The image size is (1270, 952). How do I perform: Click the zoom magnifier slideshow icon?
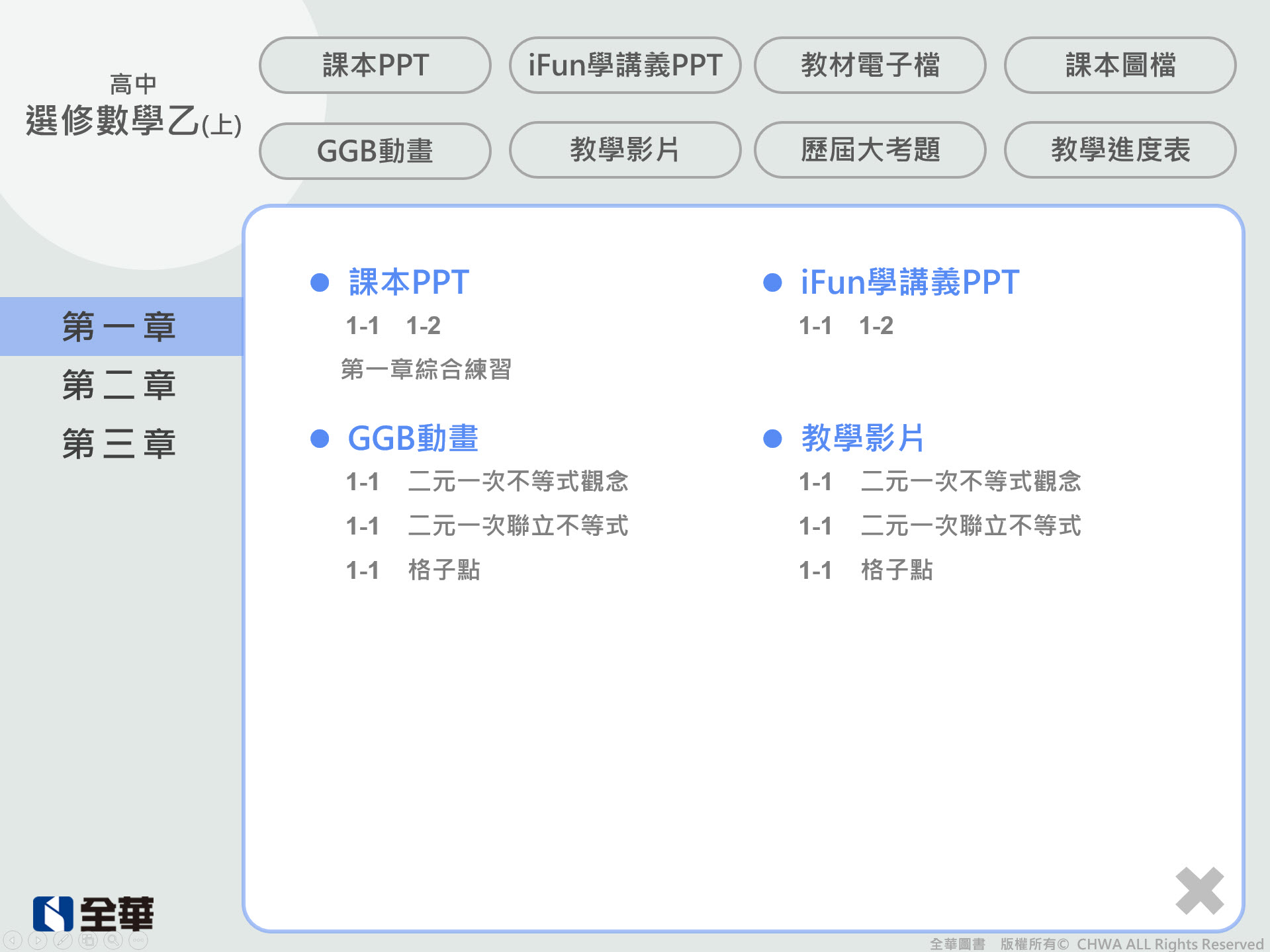(x=113, y=940)
